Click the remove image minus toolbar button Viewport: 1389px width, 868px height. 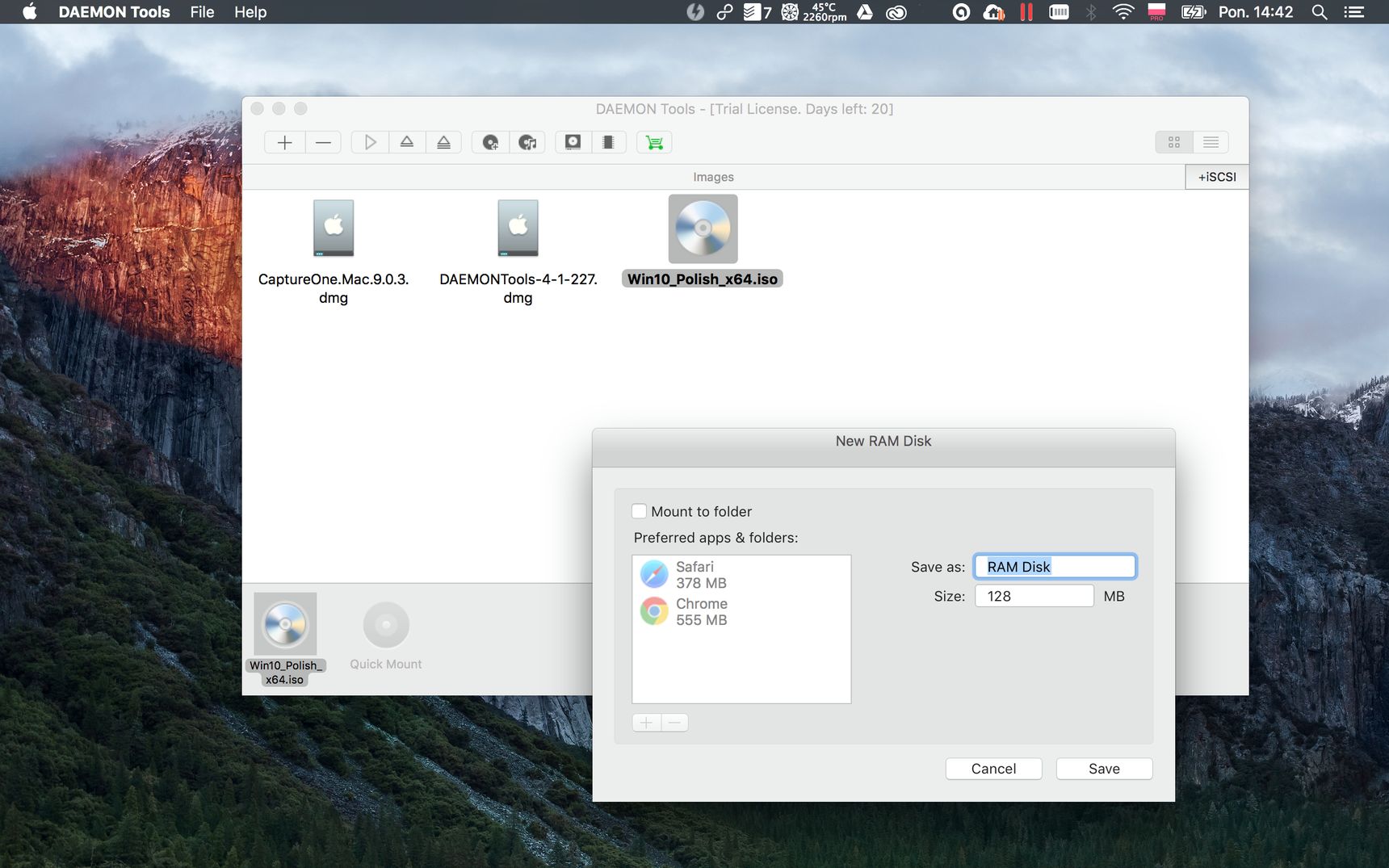click(x=323, y=142)
